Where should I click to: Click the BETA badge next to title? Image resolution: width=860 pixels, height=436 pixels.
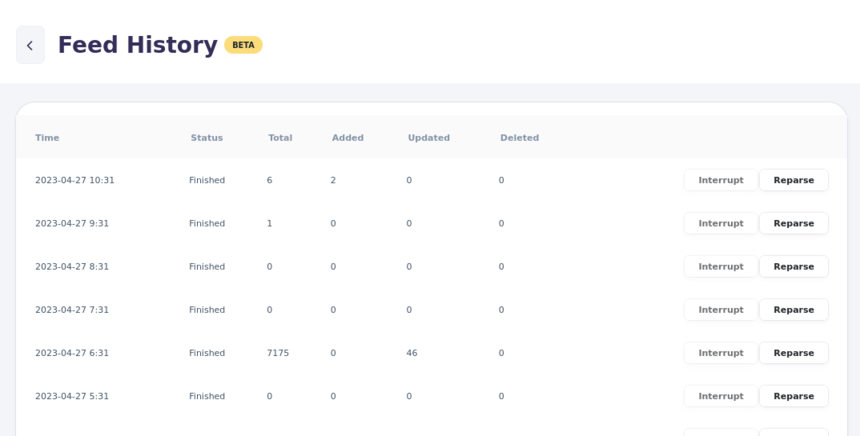(243, 45)
